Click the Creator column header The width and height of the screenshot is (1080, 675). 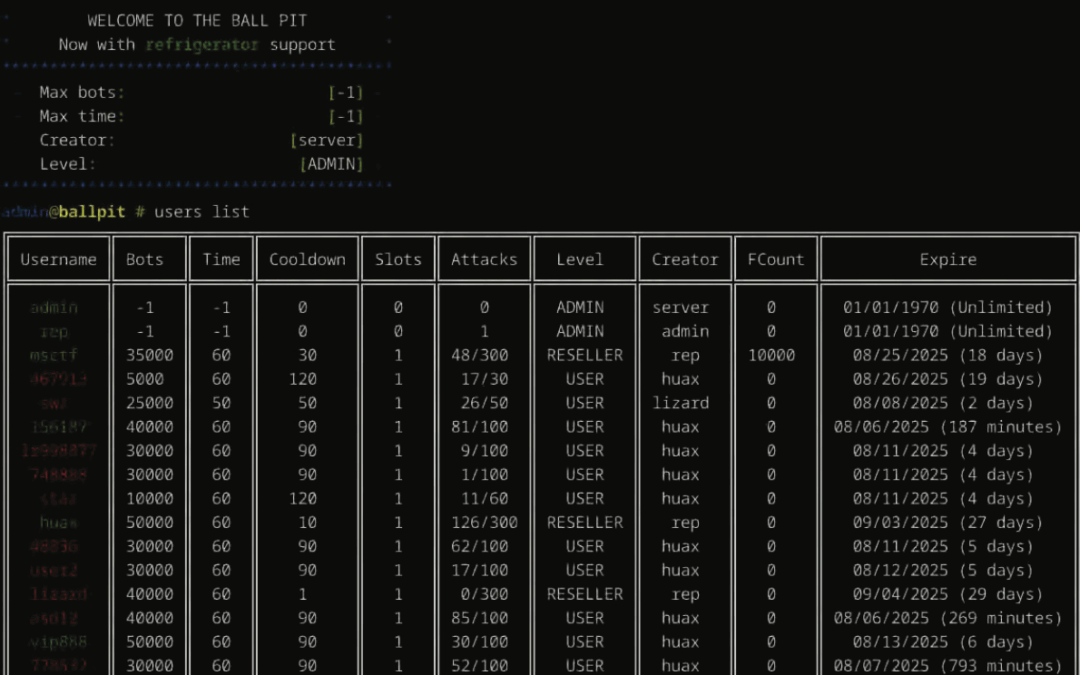[685, 260]
